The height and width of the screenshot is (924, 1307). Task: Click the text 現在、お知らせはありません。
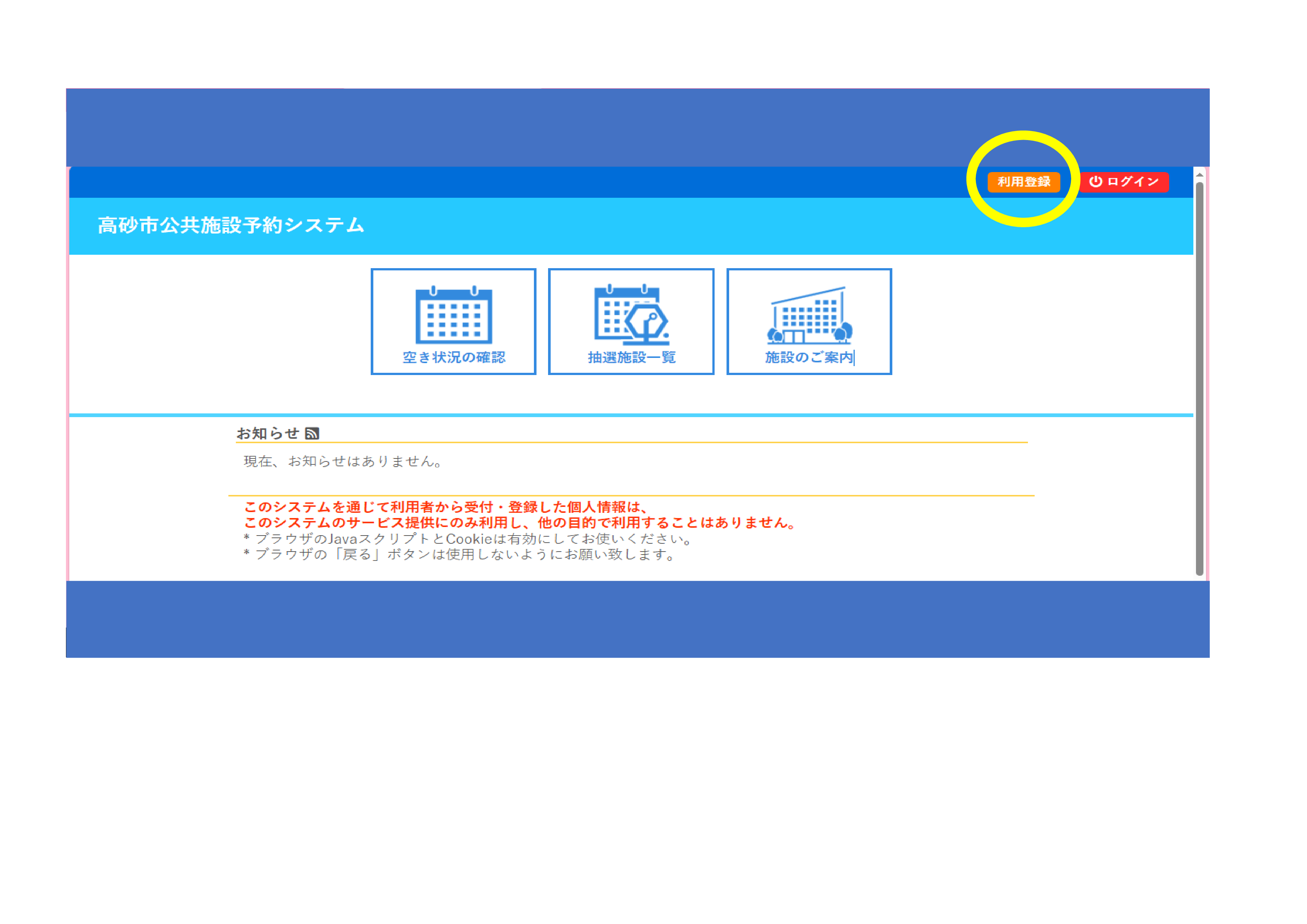point(343,461)
